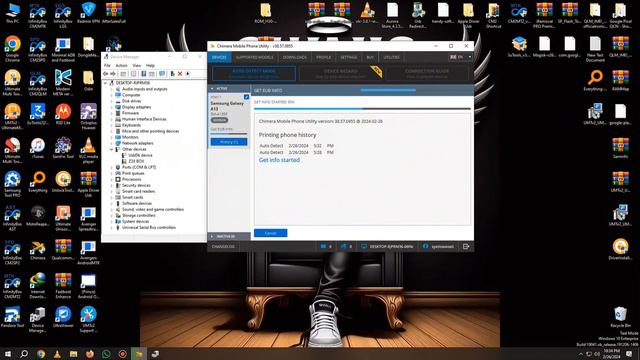Open the View menu in Device Manager

click(x=137, y=65)
